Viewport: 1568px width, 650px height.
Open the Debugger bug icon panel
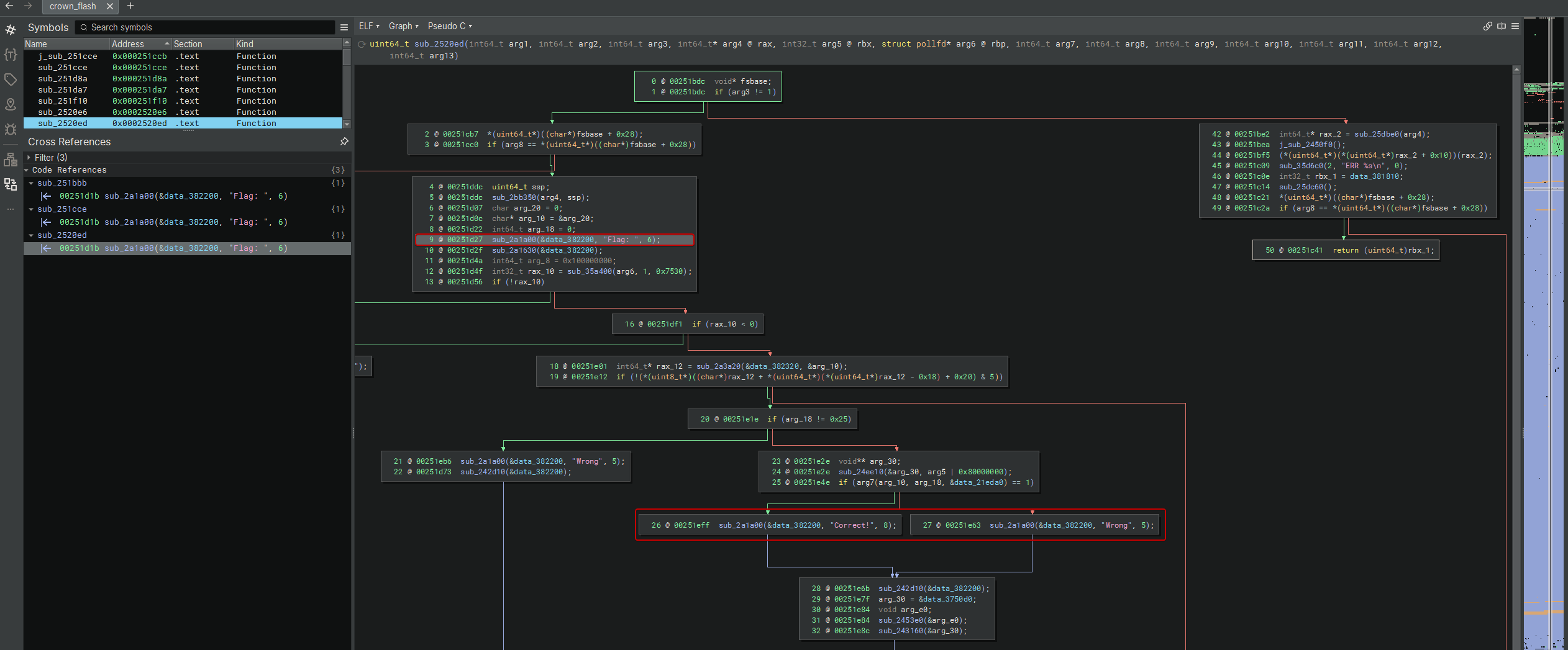pyautogui.click(x=11, y=129)
